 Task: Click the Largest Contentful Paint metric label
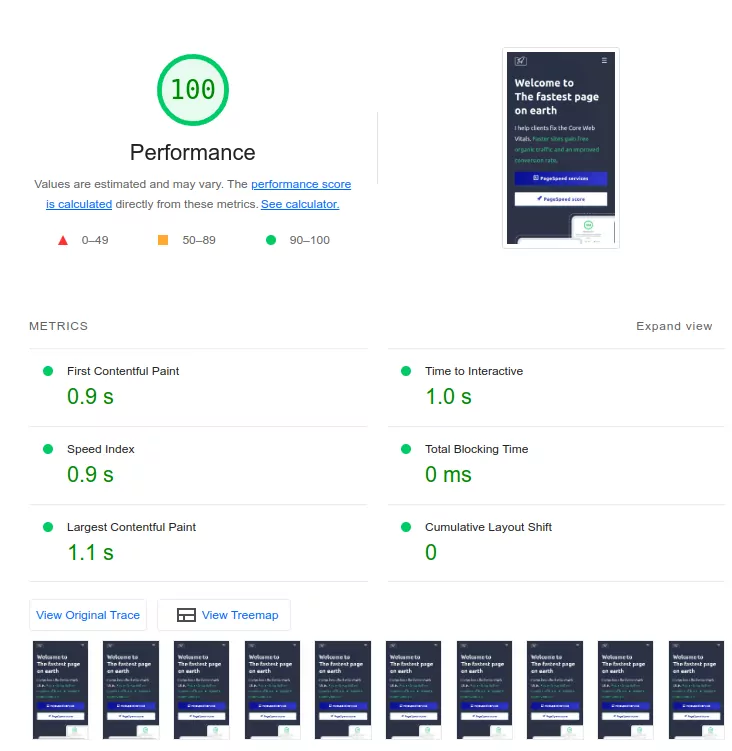(x=131, y=527)
